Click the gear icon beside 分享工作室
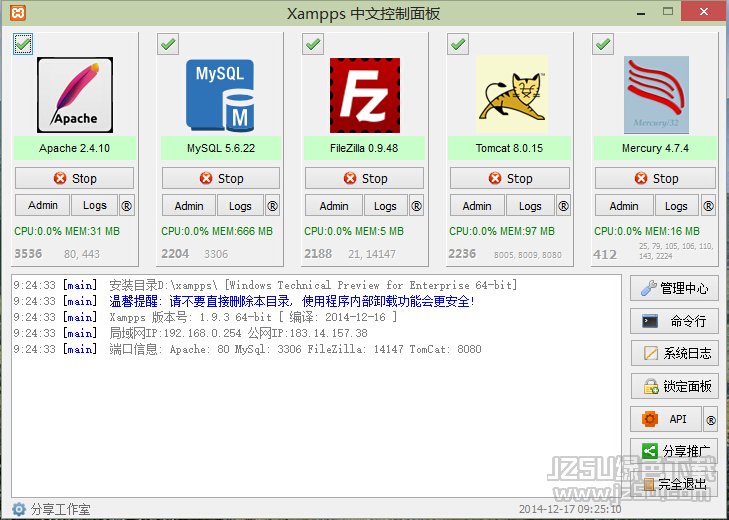The image size is (729, 520). [x=19, y=509]
